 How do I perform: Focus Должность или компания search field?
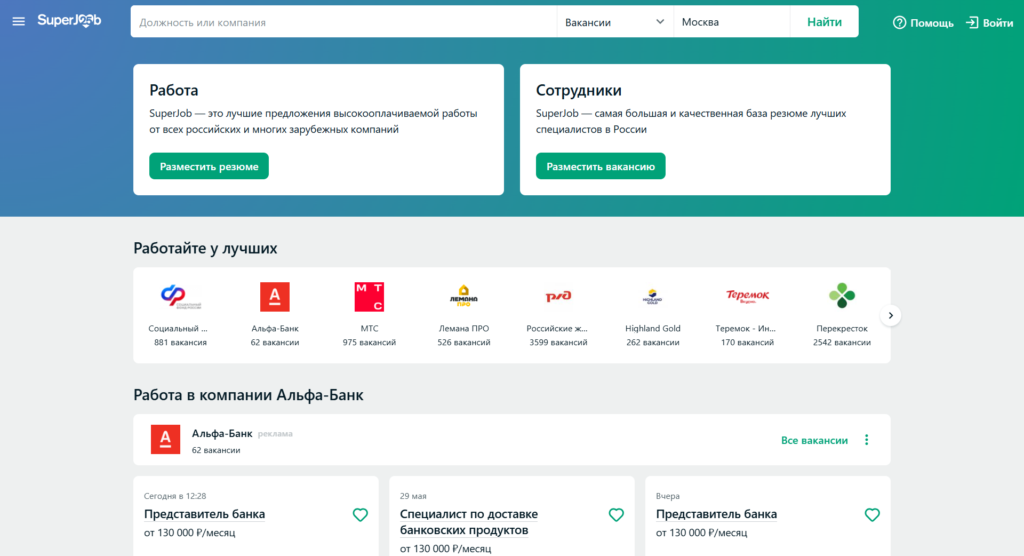click(x=344, y=22)
